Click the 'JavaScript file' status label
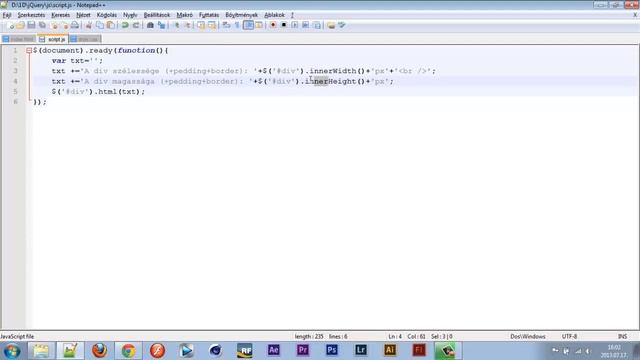Viewport: 640px width, 360px height. (17, 337)
